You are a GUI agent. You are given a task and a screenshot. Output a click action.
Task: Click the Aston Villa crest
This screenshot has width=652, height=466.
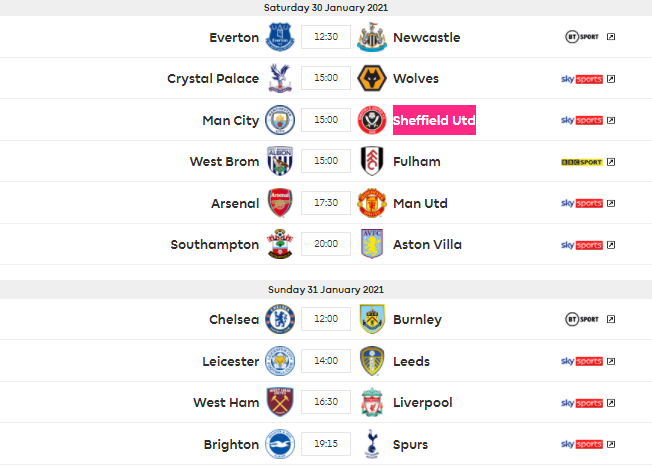(x=373, y=245)
